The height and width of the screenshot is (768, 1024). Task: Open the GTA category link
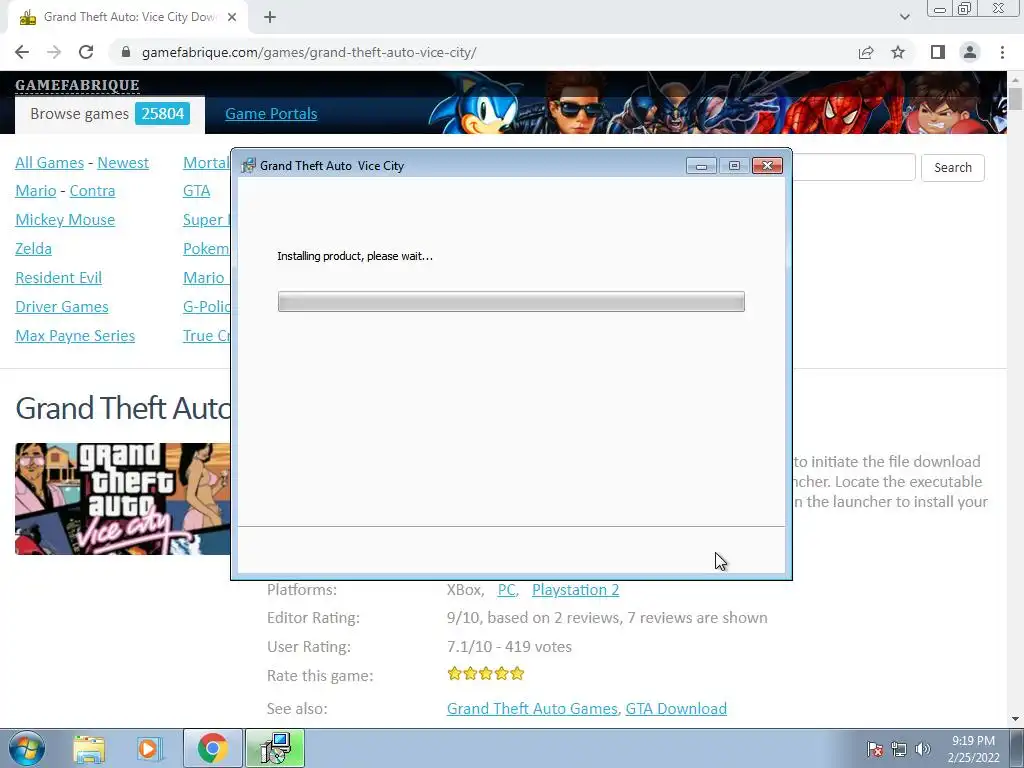(197, 191)
